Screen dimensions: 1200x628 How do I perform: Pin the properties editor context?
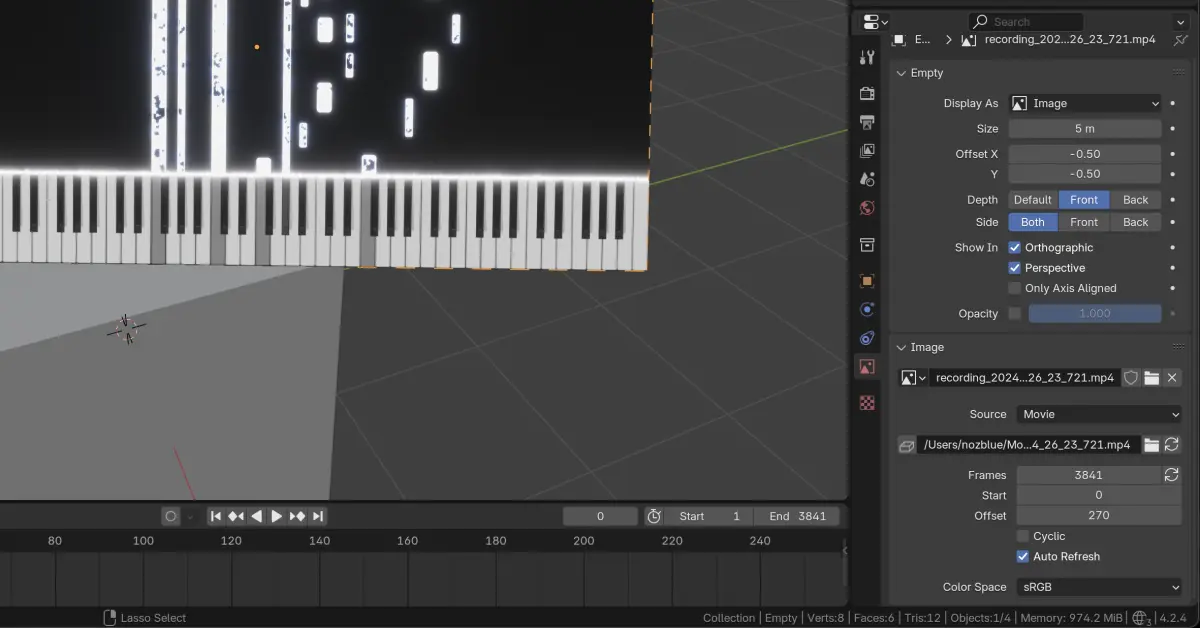(1181, 39)
